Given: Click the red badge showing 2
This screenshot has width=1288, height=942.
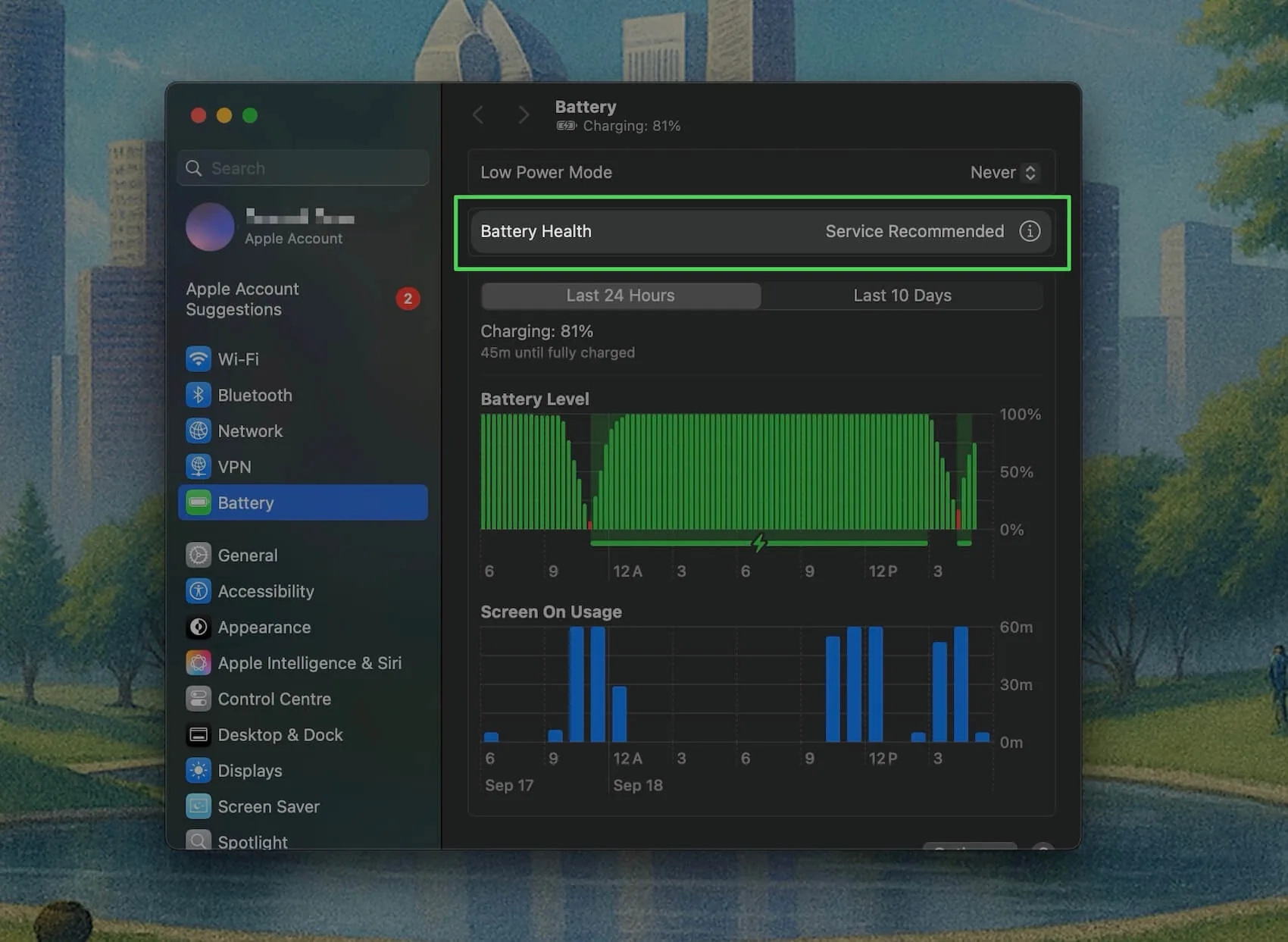Looking at the screenshot, I should coord(408,299).
